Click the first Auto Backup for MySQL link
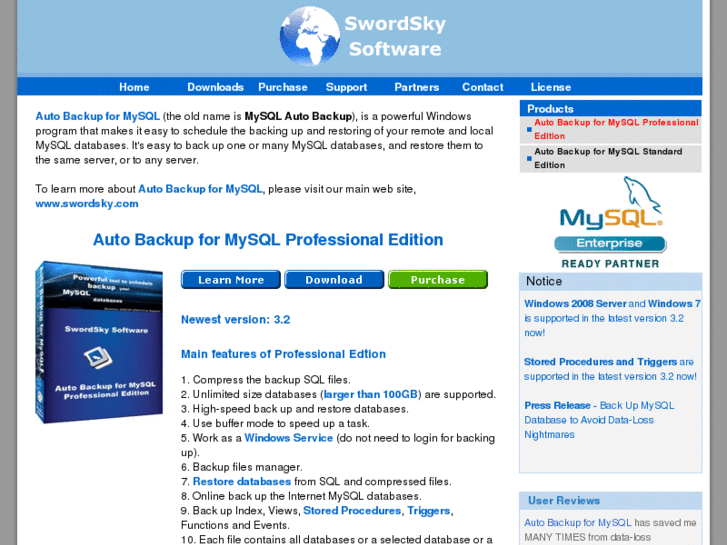The height and width of the screenshot is (545, 727). point(97,116)
